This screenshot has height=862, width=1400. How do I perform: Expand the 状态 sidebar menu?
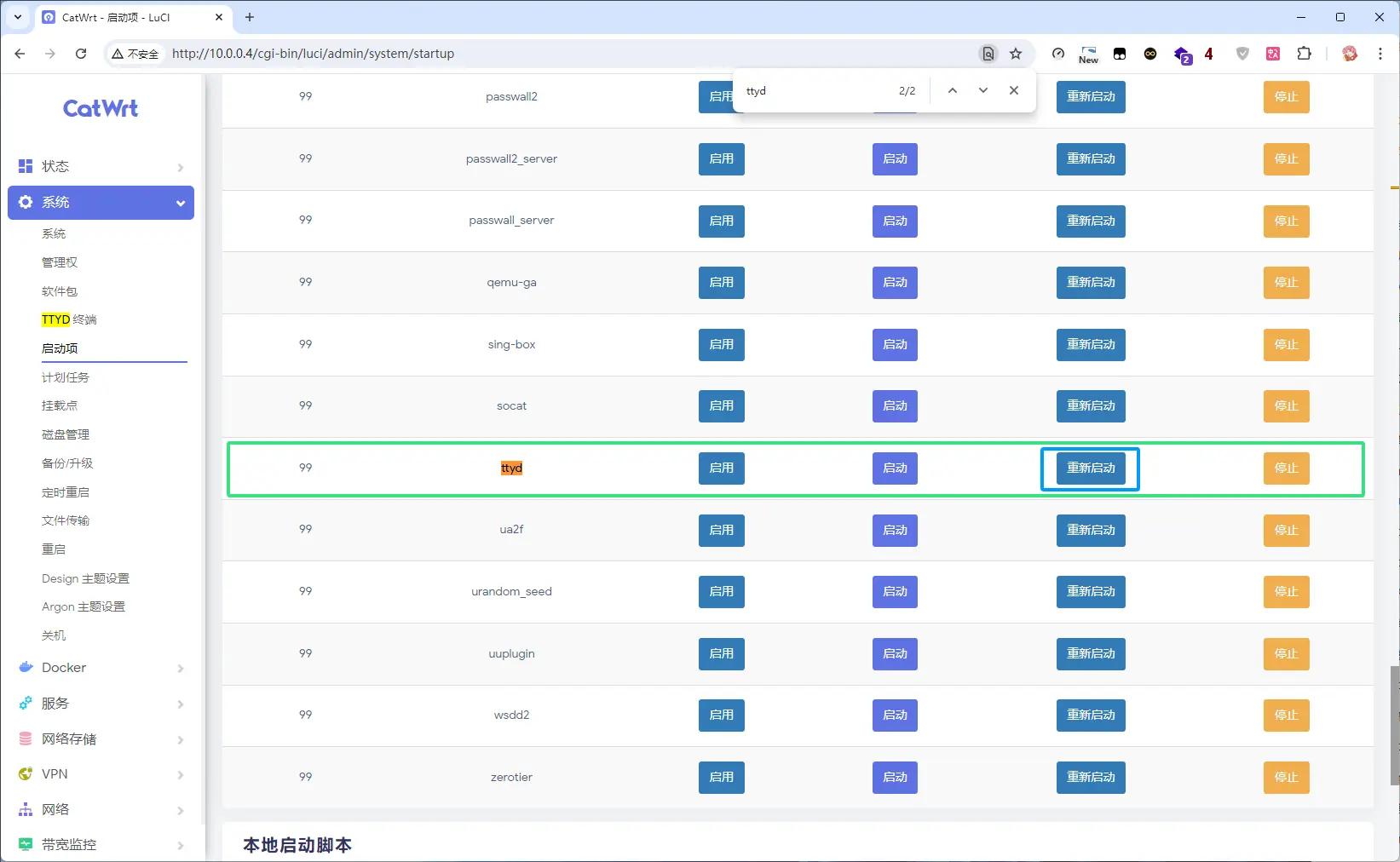(101, 166)
